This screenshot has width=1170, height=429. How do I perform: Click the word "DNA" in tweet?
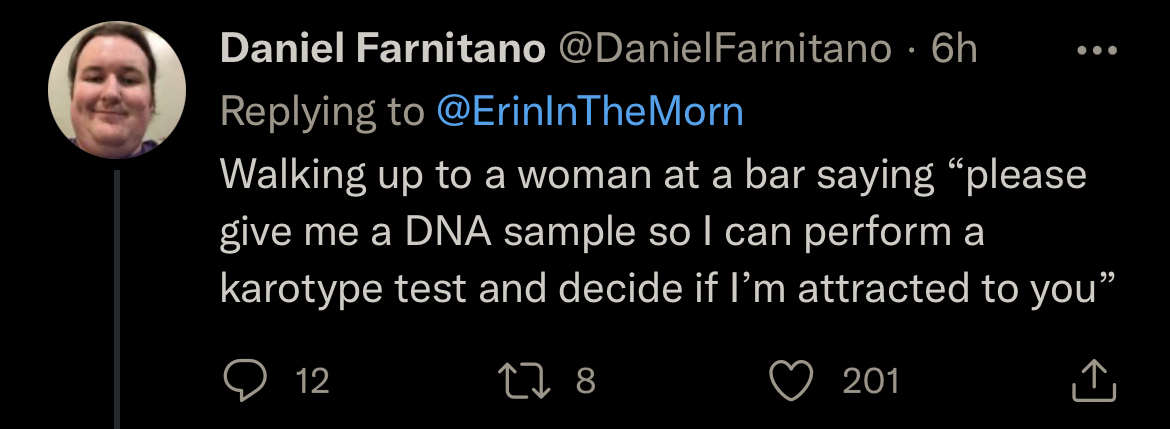pos(448,233)
